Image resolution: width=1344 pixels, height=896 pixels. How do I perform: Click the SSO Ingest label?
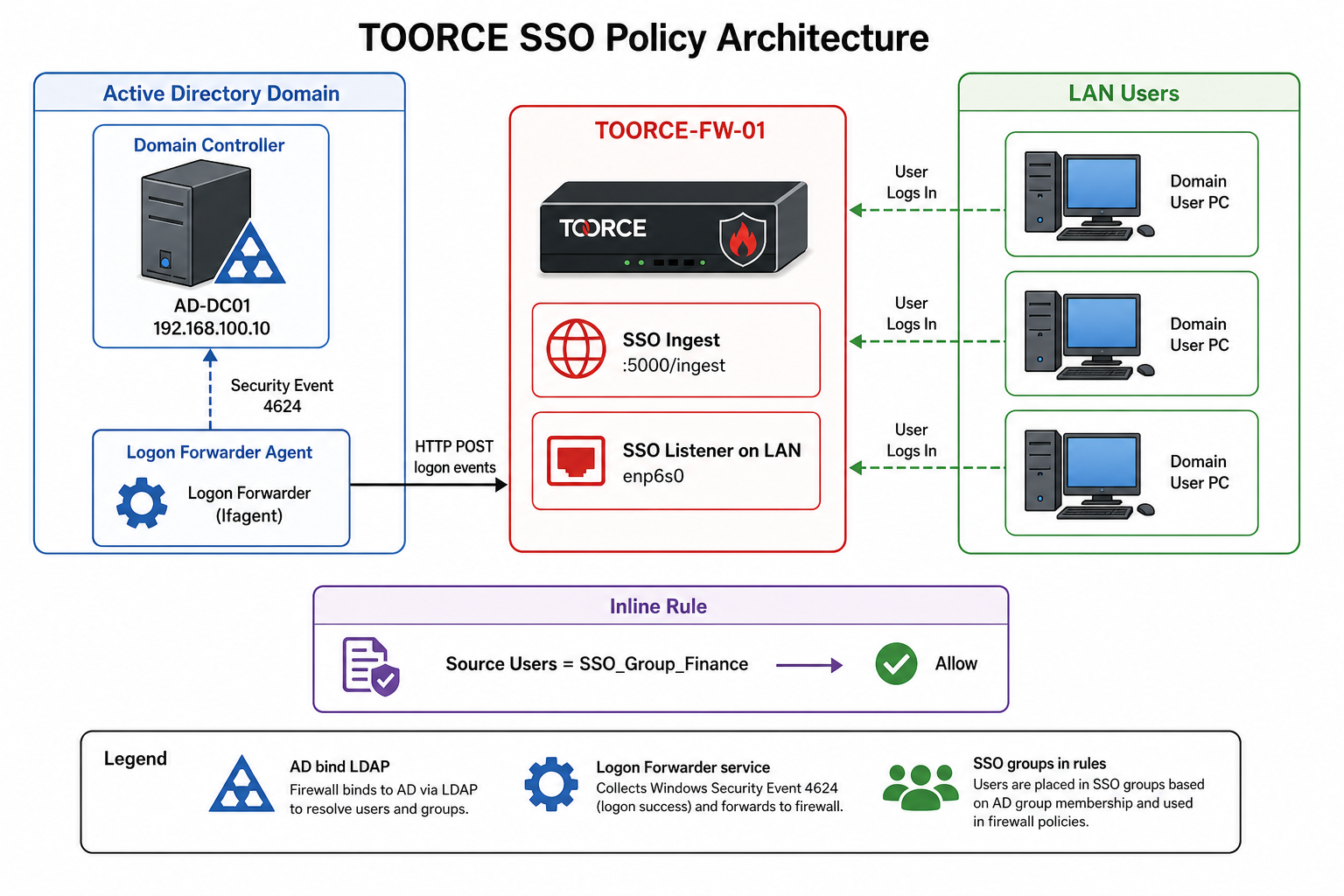point(671,339)
